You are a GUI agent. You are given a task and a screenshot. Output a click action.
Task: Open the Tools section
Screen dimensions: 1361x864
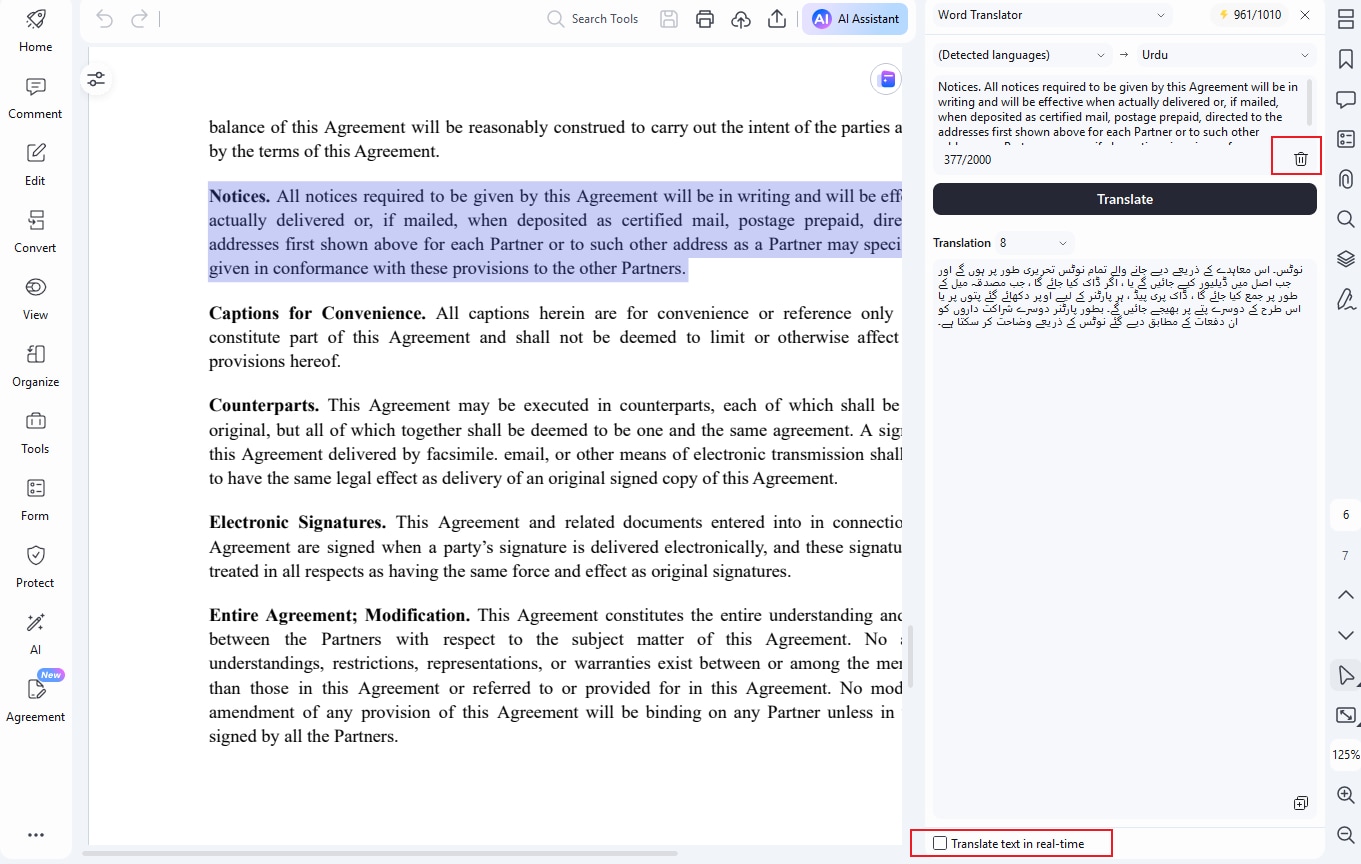[x=35, y=433]
